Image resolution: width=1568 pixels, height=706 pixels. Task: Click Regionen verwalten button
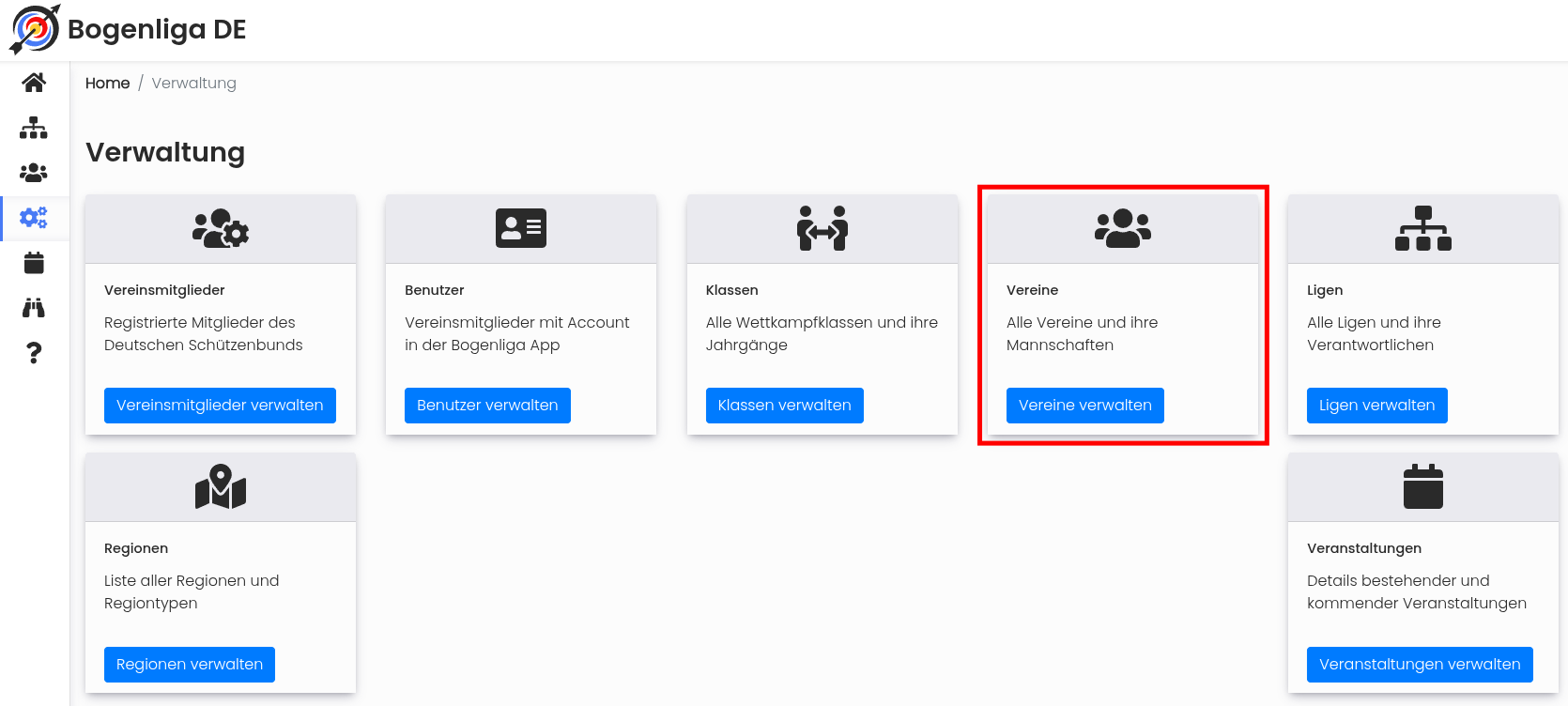pyautogui.click(x=190, y=665)
